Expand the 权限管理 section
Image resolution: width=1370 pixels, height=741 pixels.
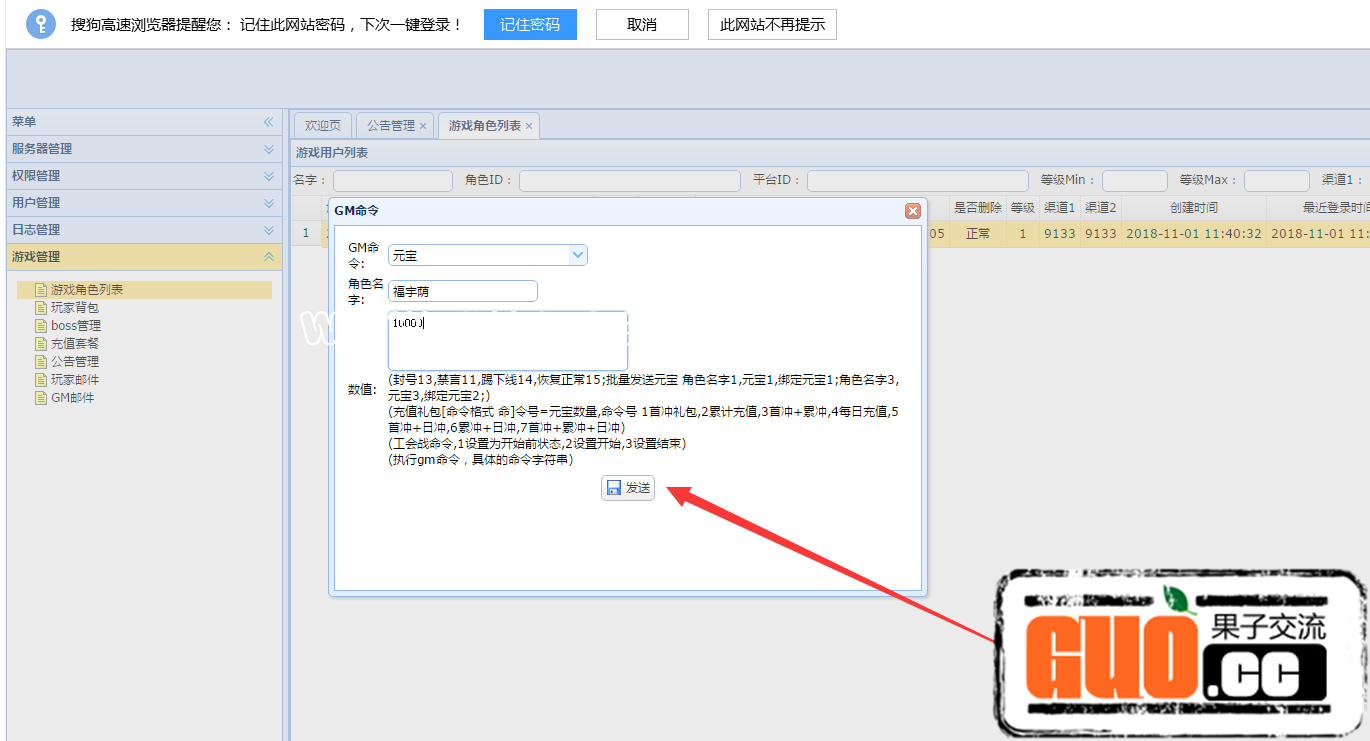pyautogui.click(x=268, y=176)
